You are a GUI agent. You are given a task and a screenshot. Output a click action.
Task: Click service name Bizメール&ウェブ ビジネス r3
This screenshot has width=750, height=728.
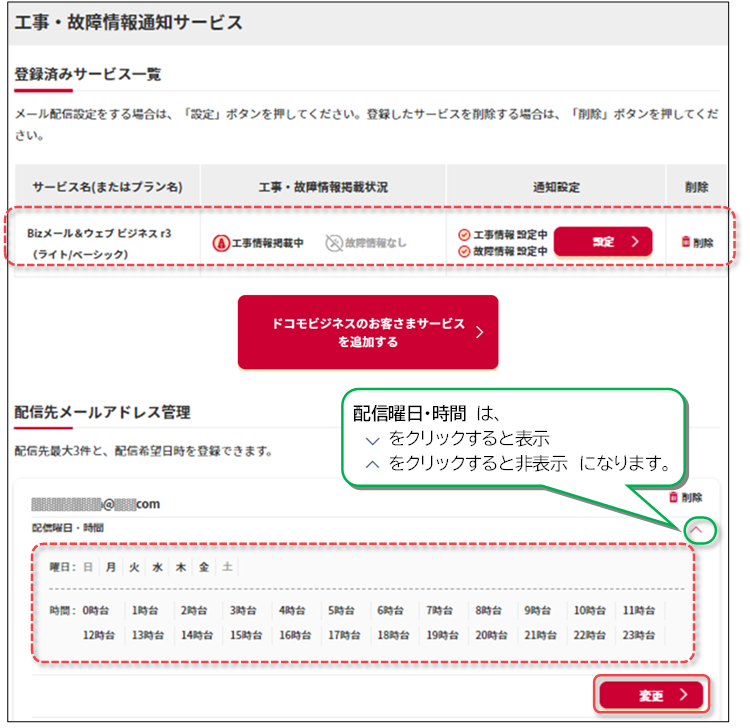[99, 233]
